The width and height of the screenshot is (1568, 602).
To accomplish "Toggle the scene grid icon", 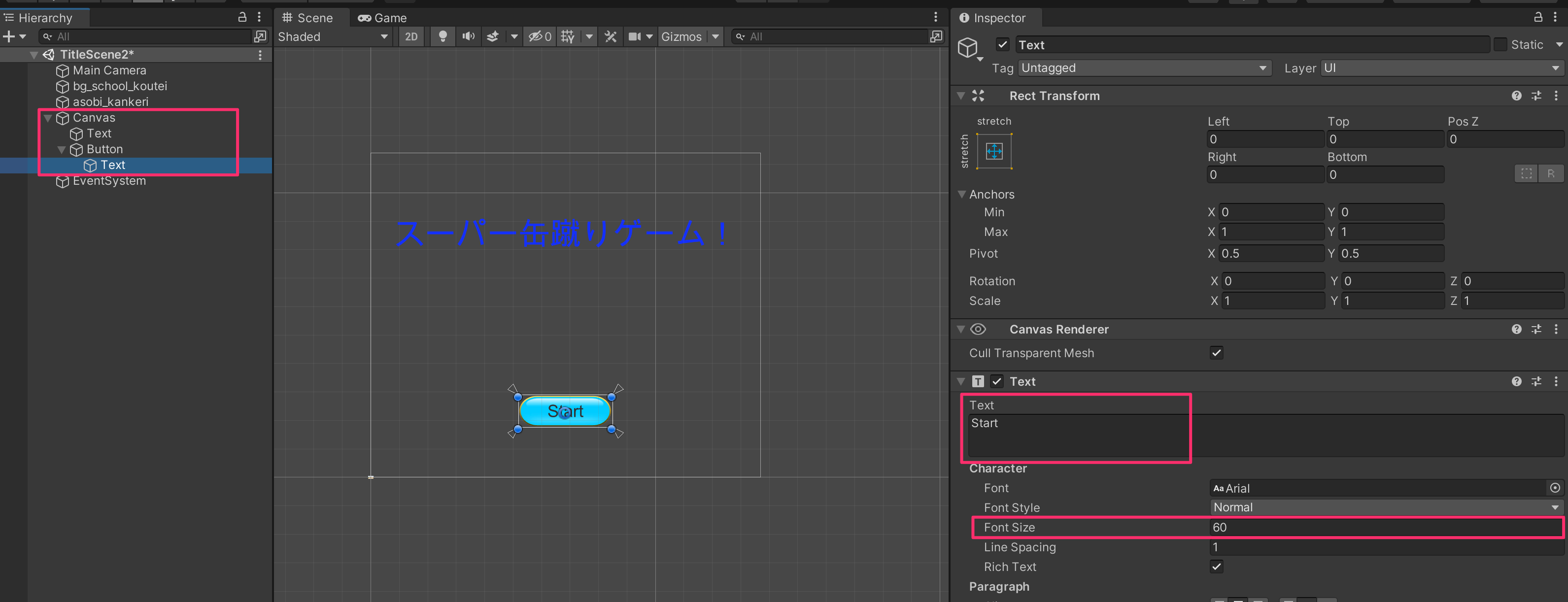I will tap(567, 36).
